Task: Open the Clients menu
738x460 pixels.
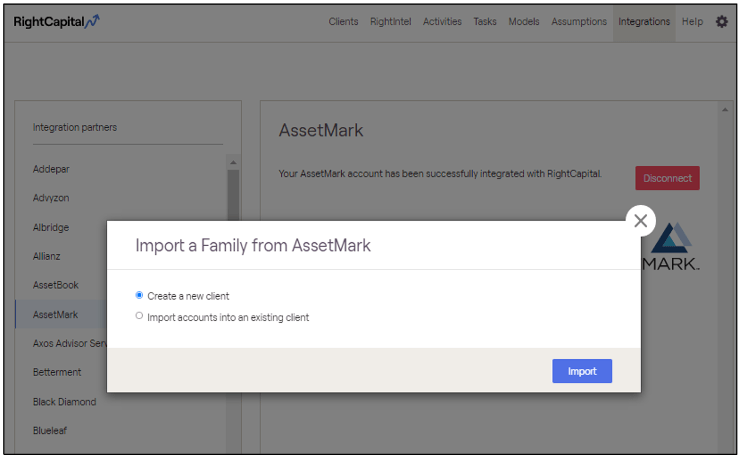Action: pos(343,22)
